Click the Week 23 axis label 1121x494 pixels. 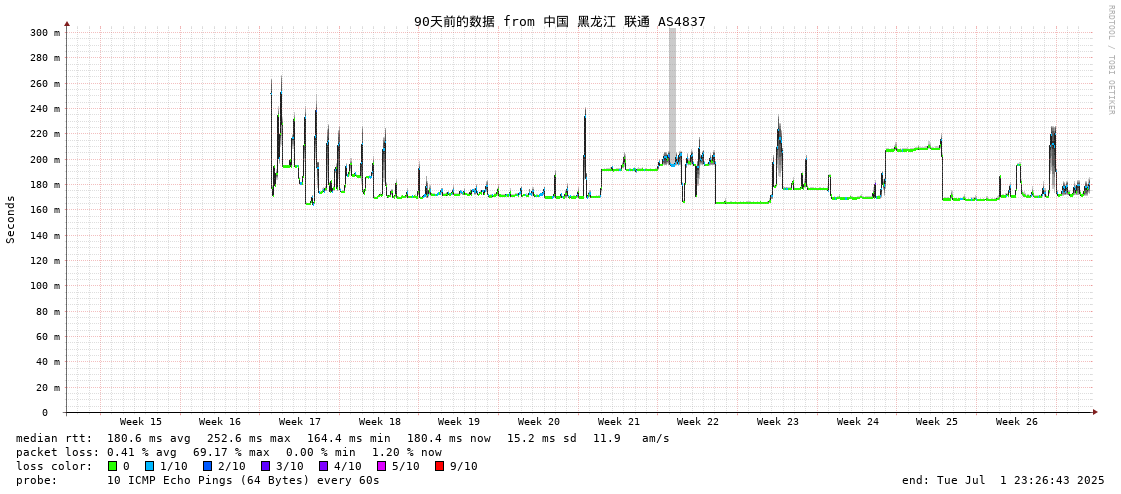point(778,422)
